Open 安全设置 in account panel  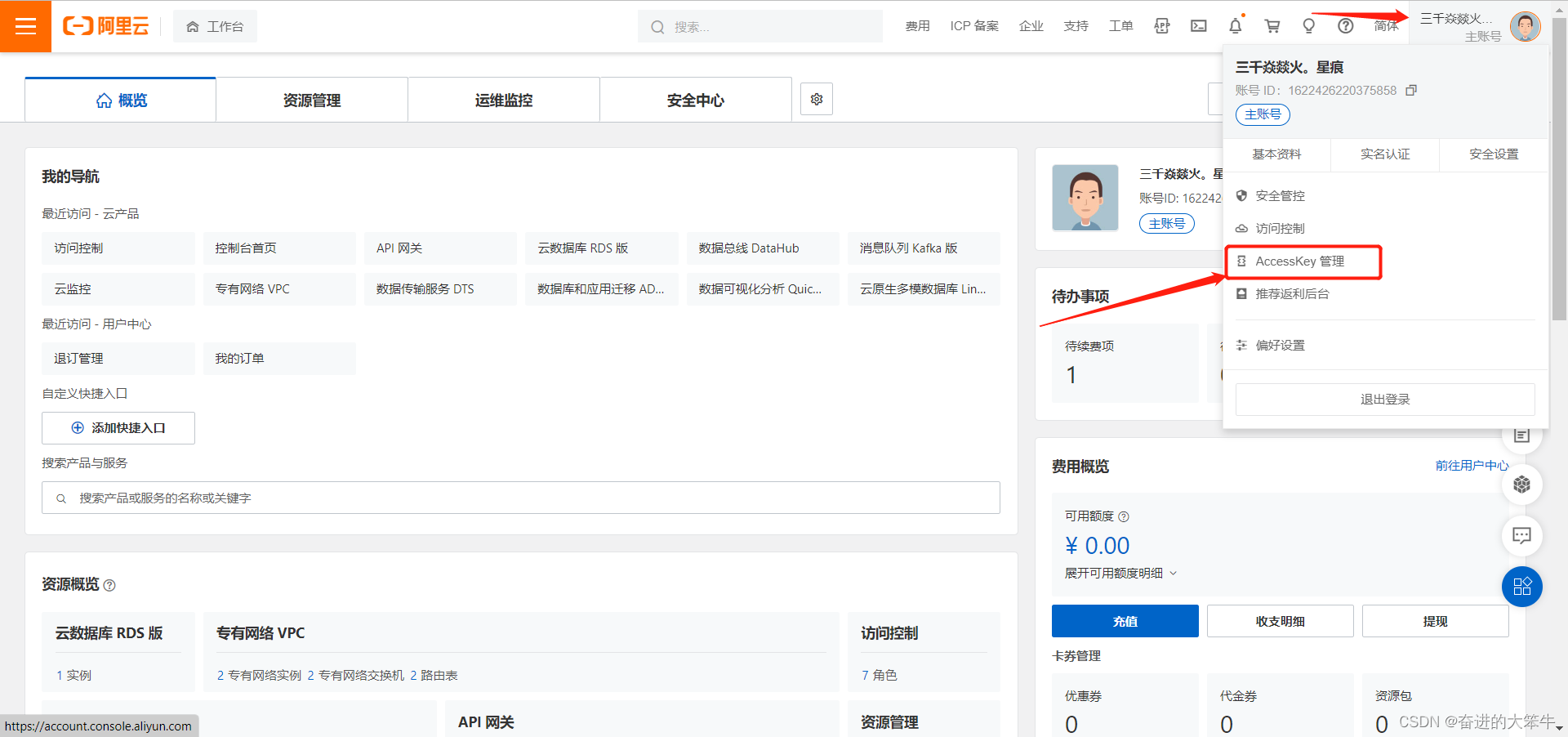coord(1494,154)
